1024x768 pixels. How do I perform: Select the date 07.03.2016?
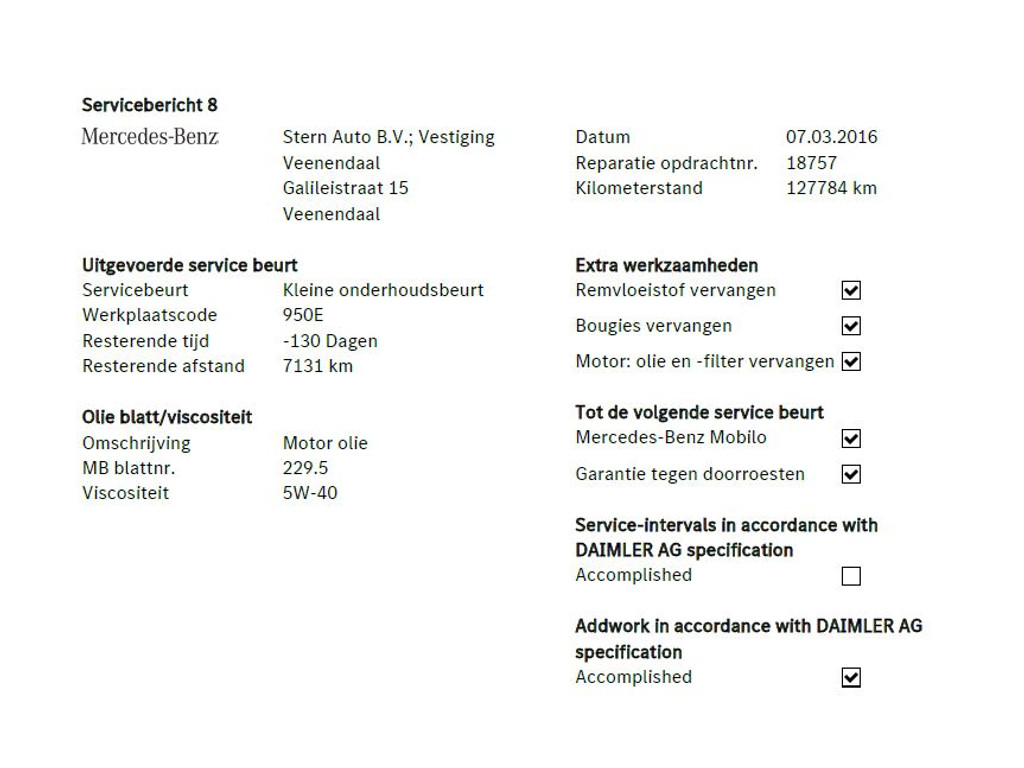point(831,137)
